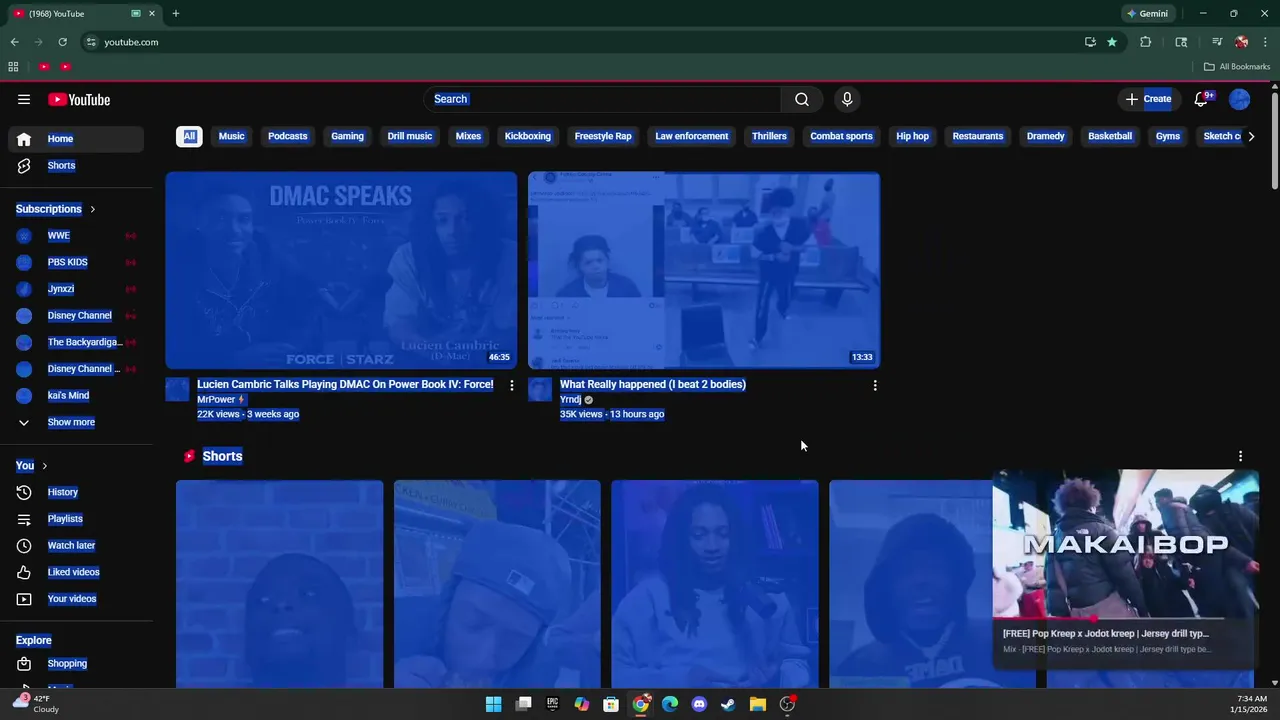Open The Backyardigans channel in sidebar

tap(76, 342)
